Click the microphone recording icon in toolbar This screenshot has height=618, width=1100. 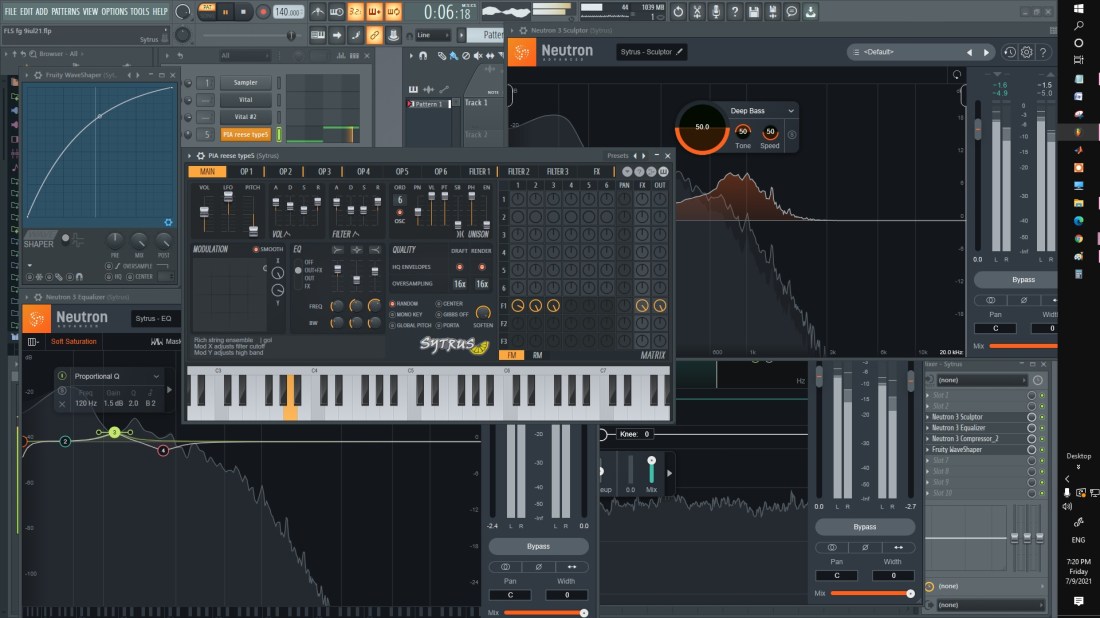coord(715,12)
